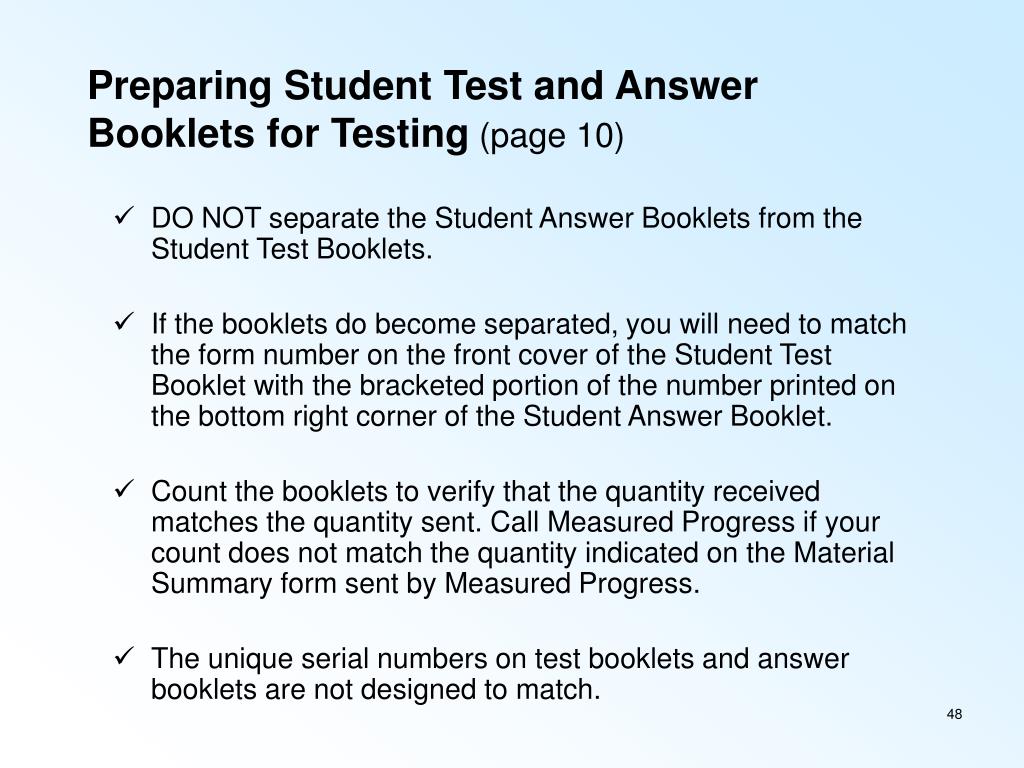
Task: Click slide number 48
Action: (x=954, y=714)
